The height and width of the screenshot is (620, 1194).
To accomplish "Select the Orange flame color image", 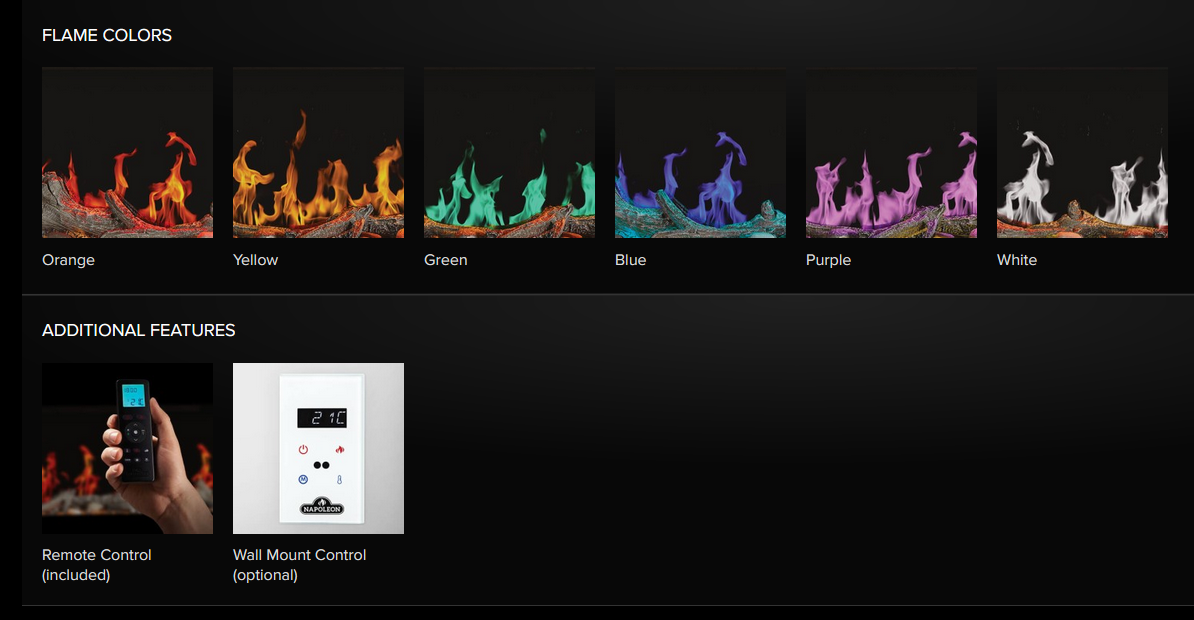I will [x=127, y=152].
